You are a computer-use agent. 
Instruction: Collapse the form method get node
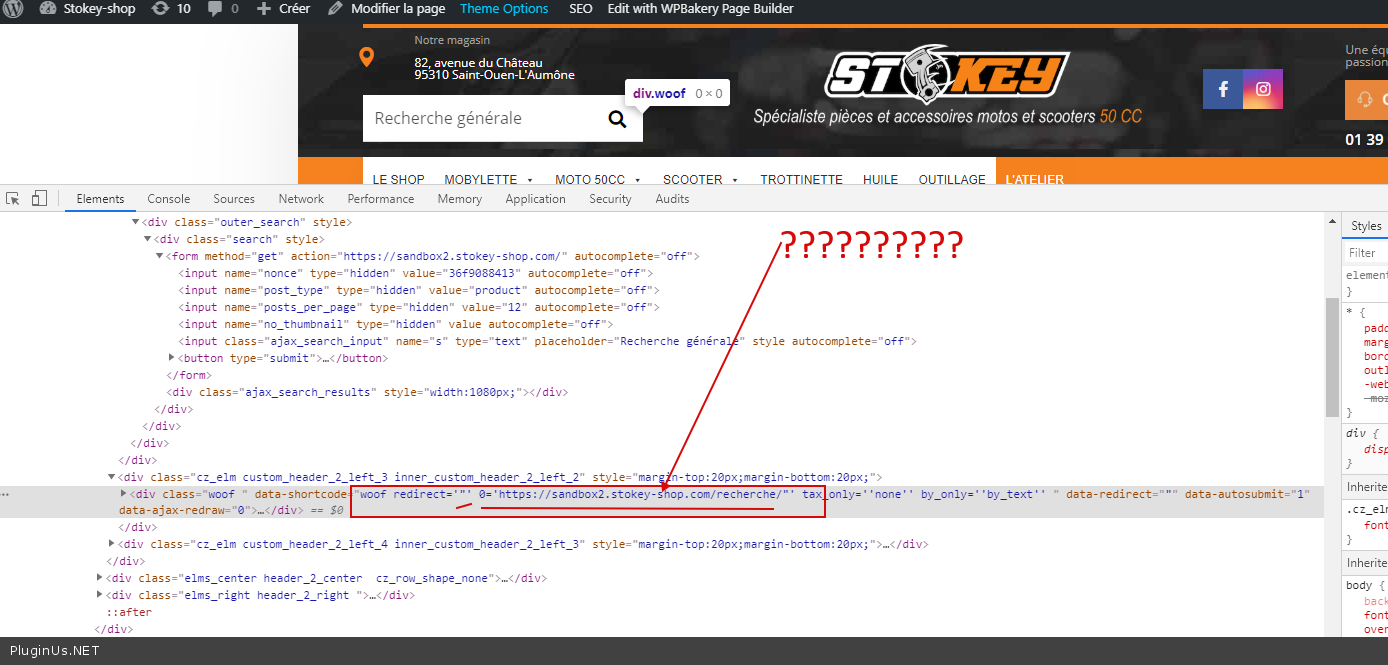[x=159, y=256]
